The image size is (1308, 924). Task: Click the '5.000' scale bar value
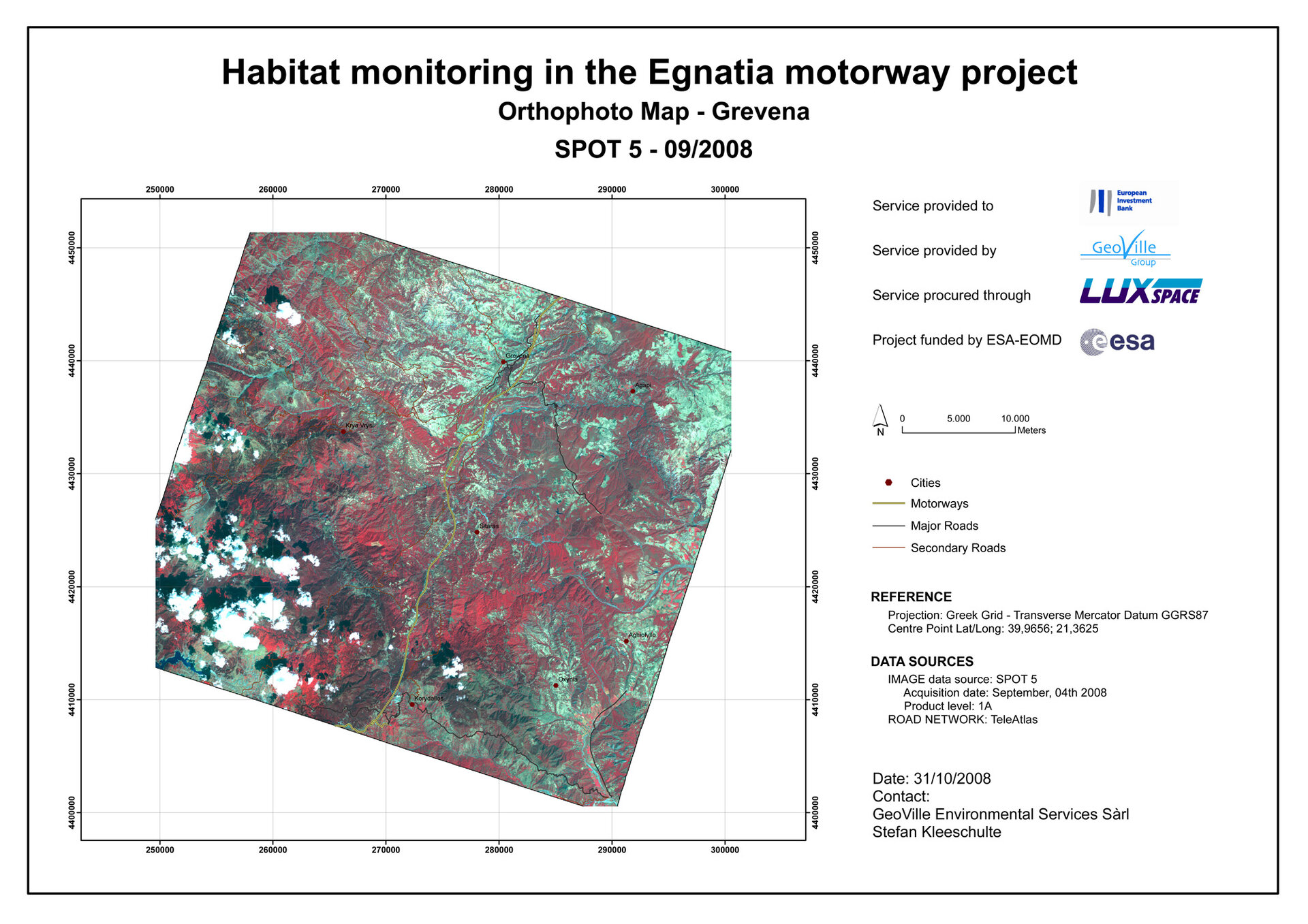959,418
